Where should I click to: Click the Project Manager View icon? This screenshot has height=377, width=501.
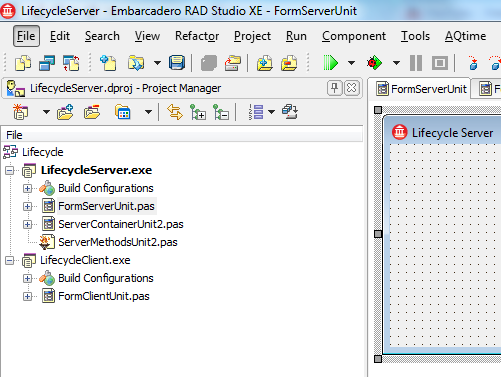(122, 112)
